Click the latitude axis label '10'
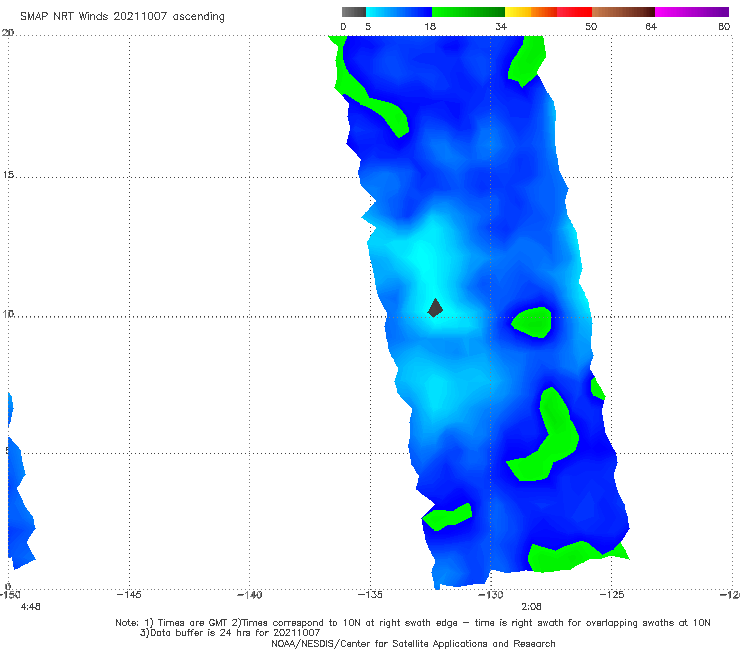The height and width of the screenshot is (650, 740). pos(8,313)
